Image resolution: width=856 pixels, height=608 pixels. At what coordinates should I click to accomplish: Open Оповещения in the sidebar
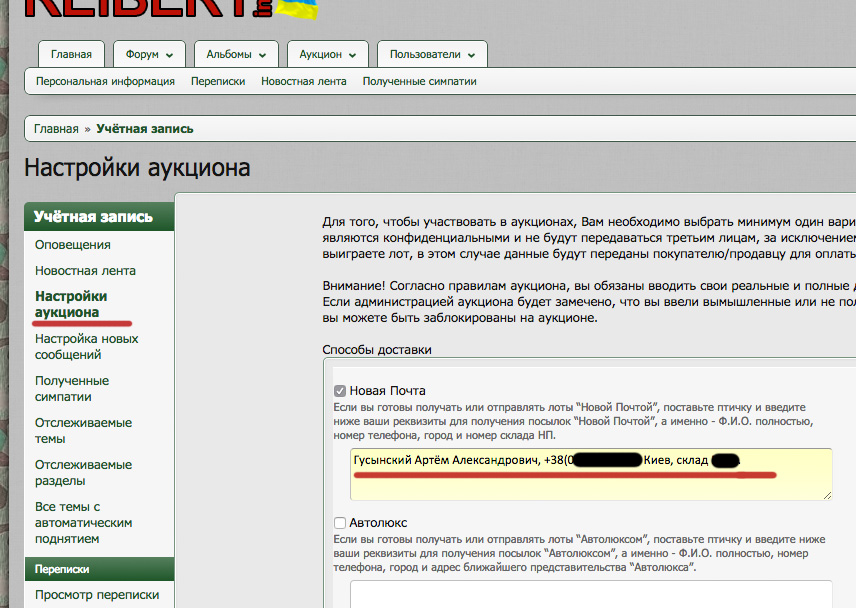click(73, 245)
